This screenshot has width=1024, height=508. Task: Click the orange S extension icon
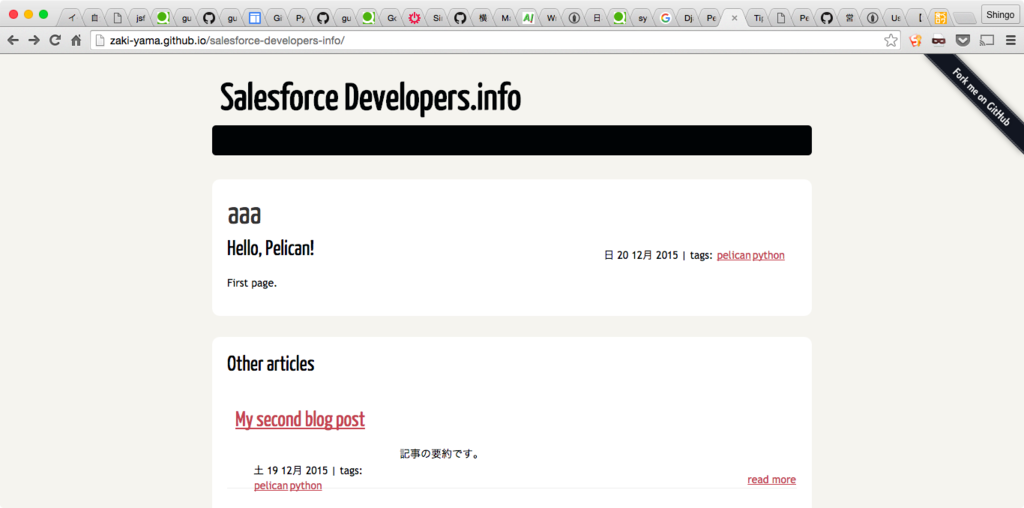[916, 40]
